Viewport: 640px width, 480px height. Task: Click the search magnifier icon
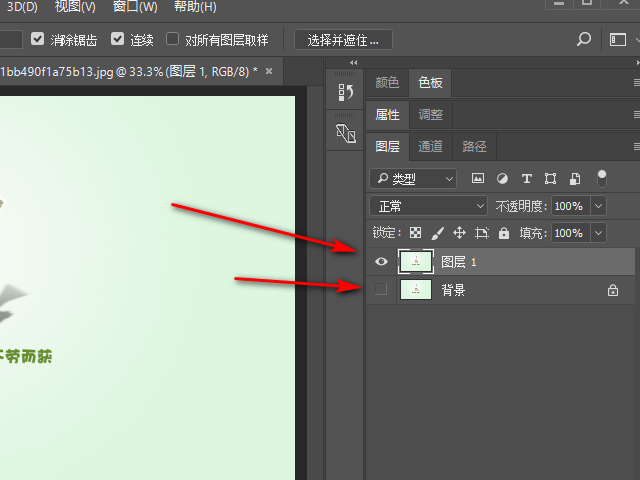[x=584, y=40]
